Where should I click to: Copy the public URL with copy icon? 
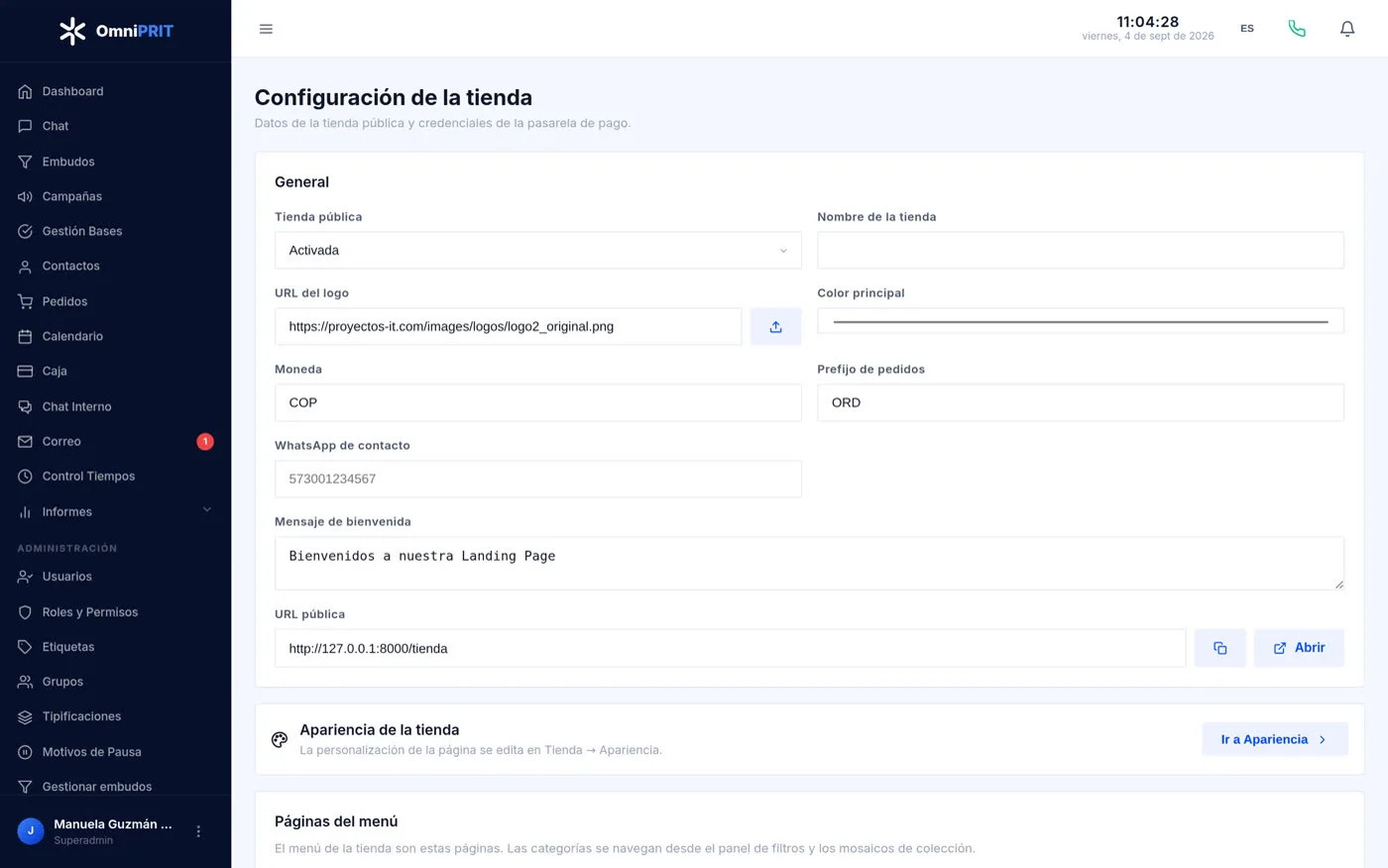click(x=1220, y=648)
